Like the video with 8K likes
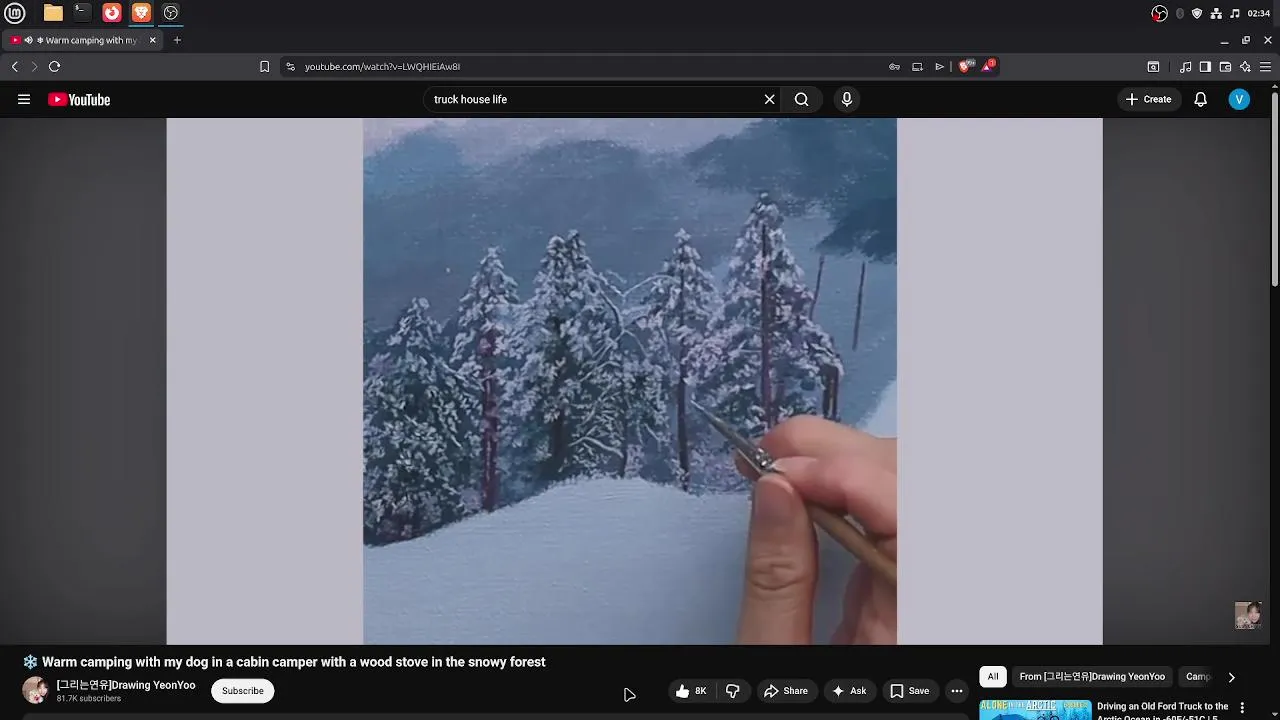 click(x=691, y=691)
